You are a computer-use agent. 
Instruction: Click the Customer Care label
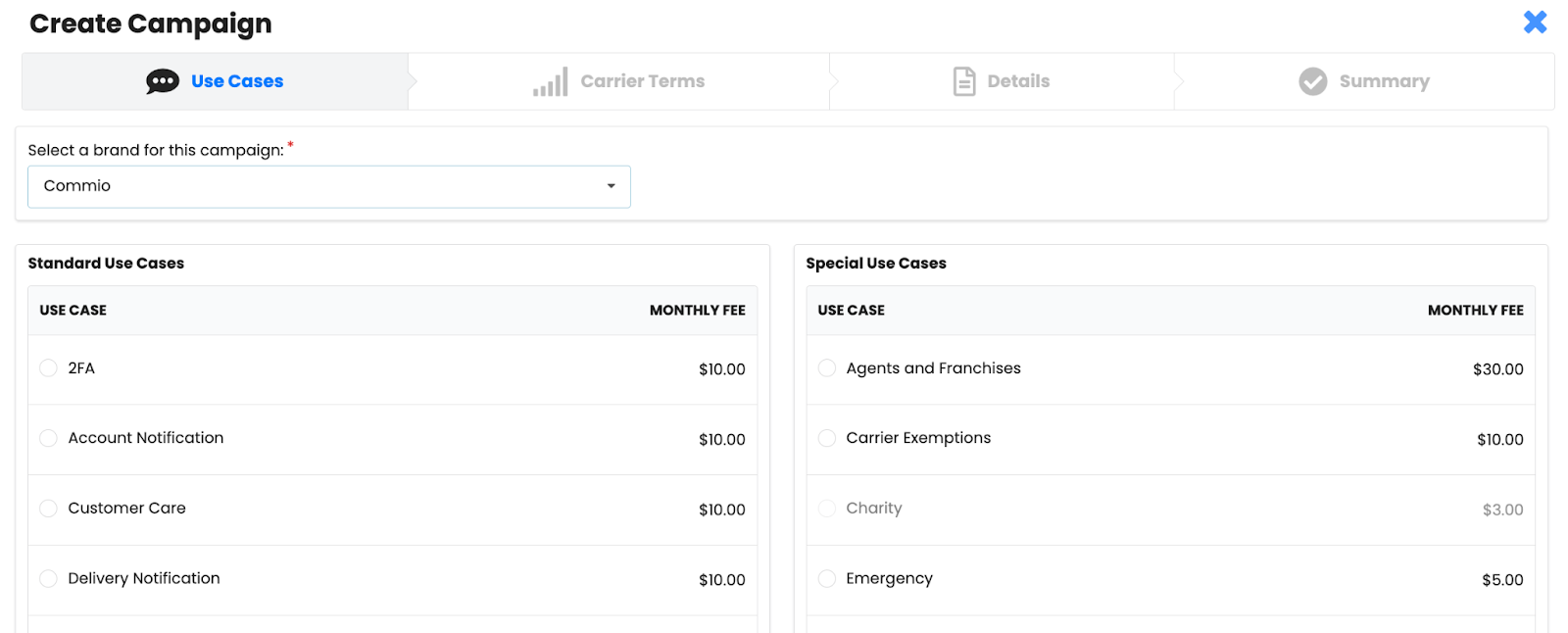[126, 508]
